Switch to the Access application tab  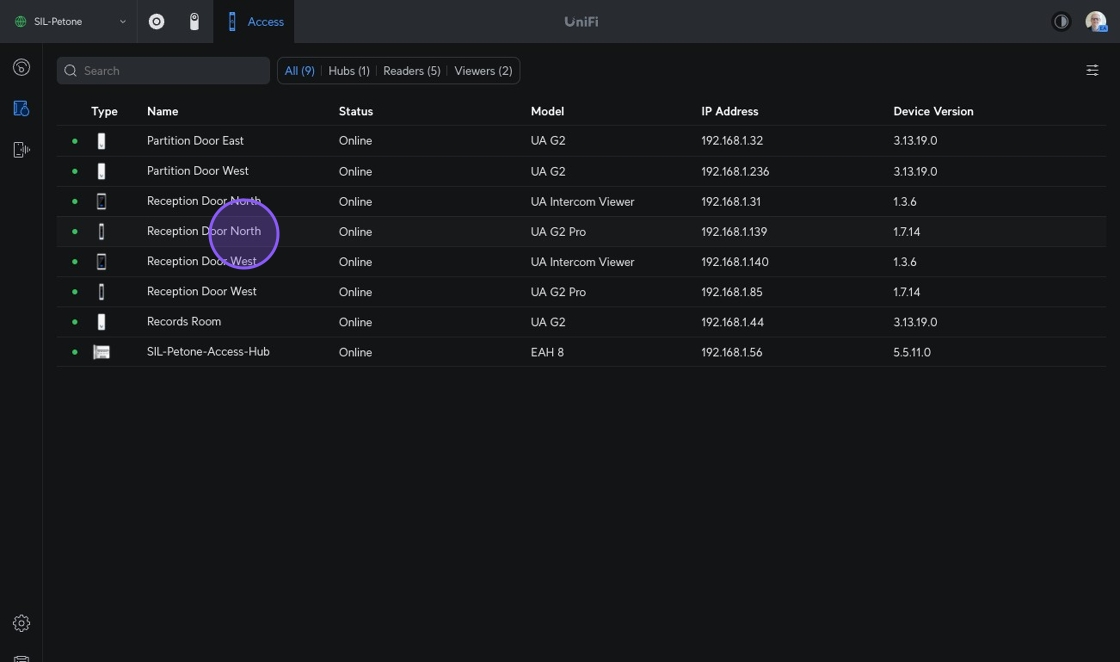255,21
